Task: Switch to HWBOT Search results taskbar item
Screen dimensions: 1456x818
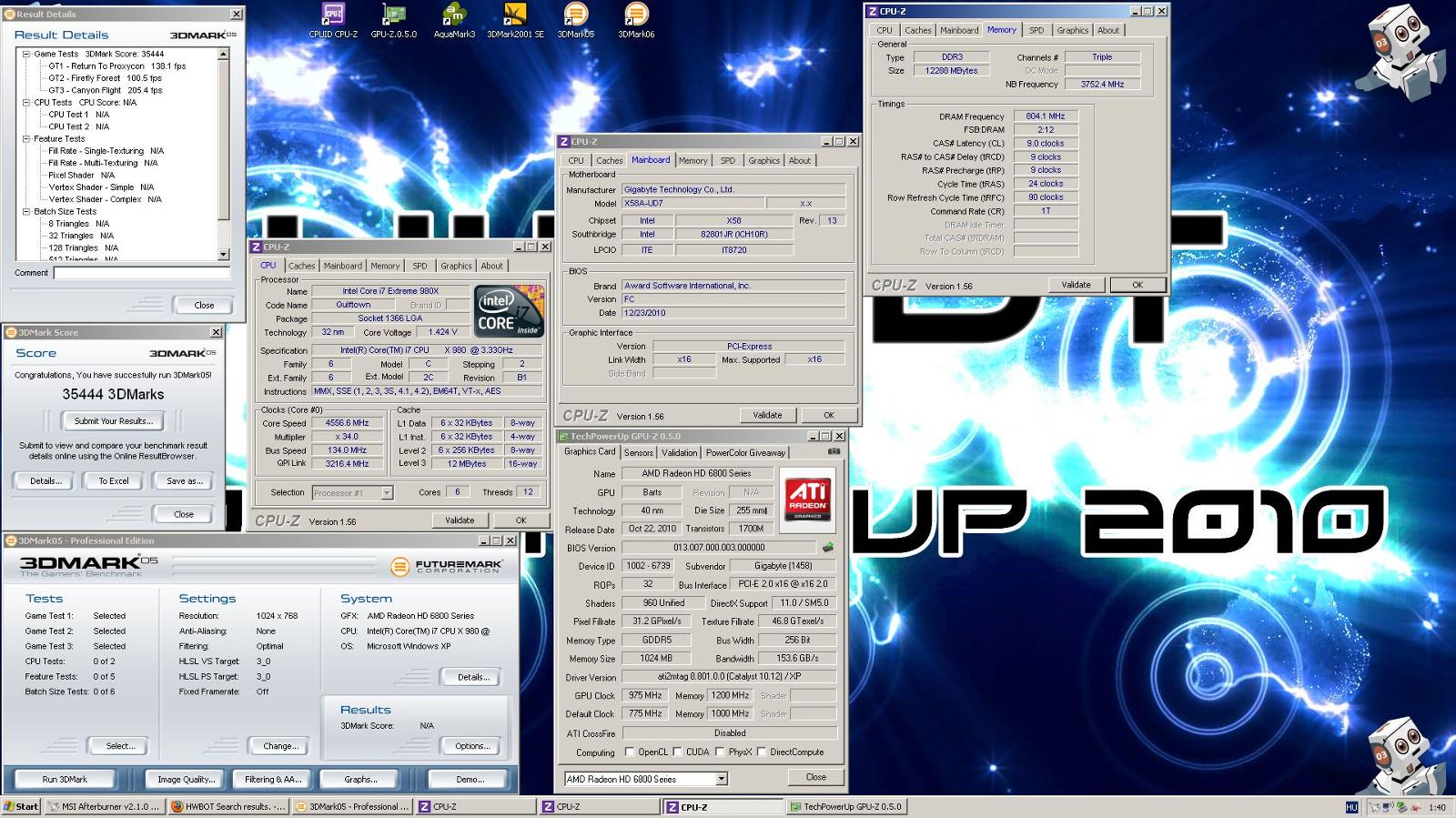Action: (x=228, y=806)
